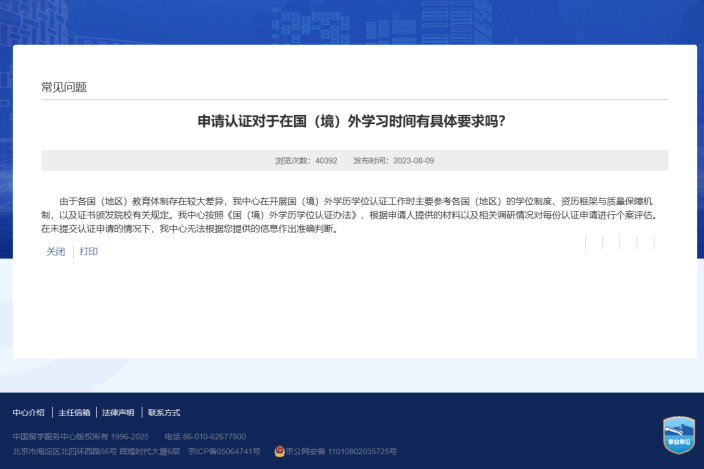Click the 关闭 link below the article
The width and height of the screenshot is (704, 469).
(x=56, y=251)
